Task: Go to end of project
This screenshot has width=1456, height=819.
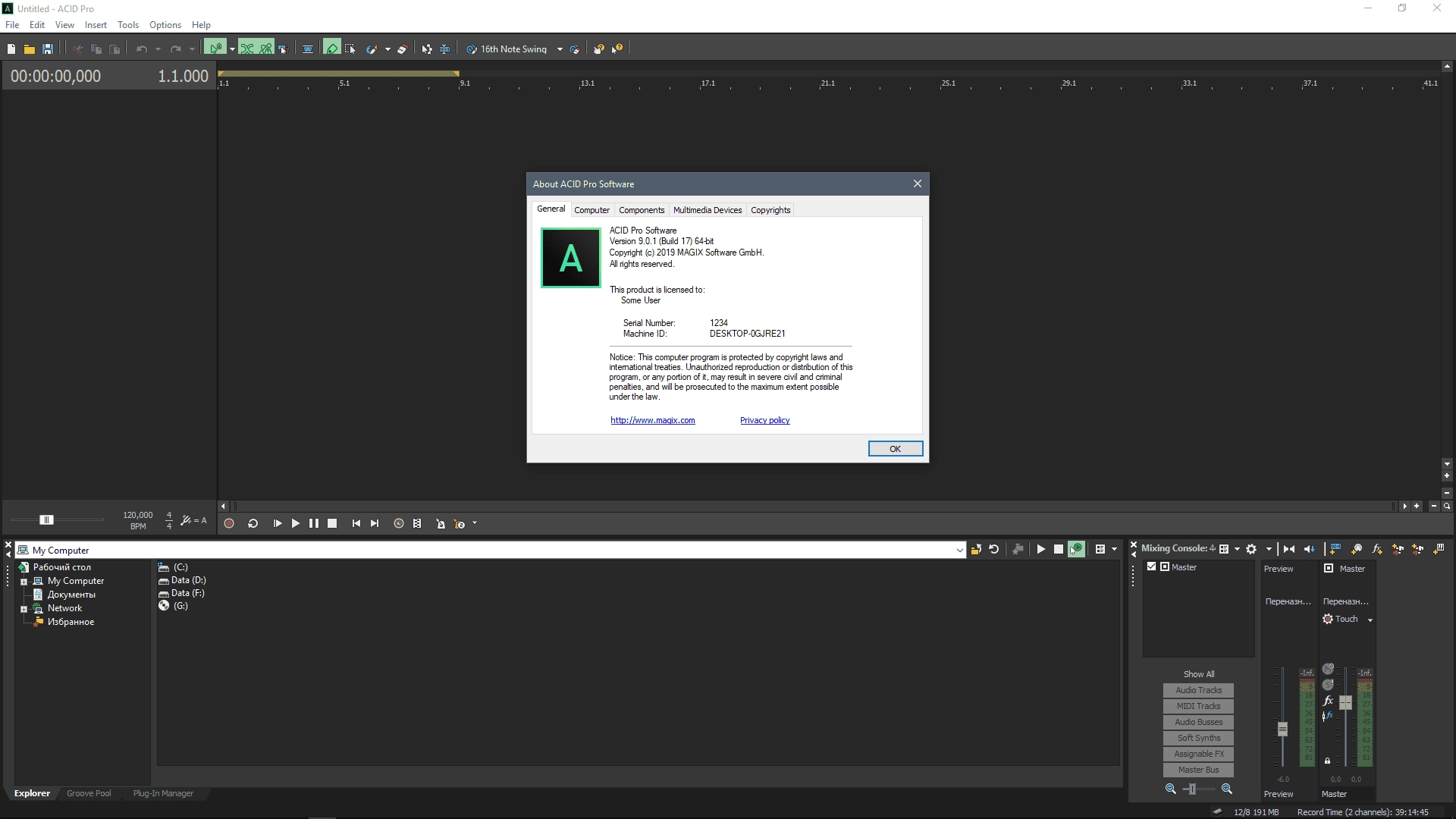Action: click(375, 524)
